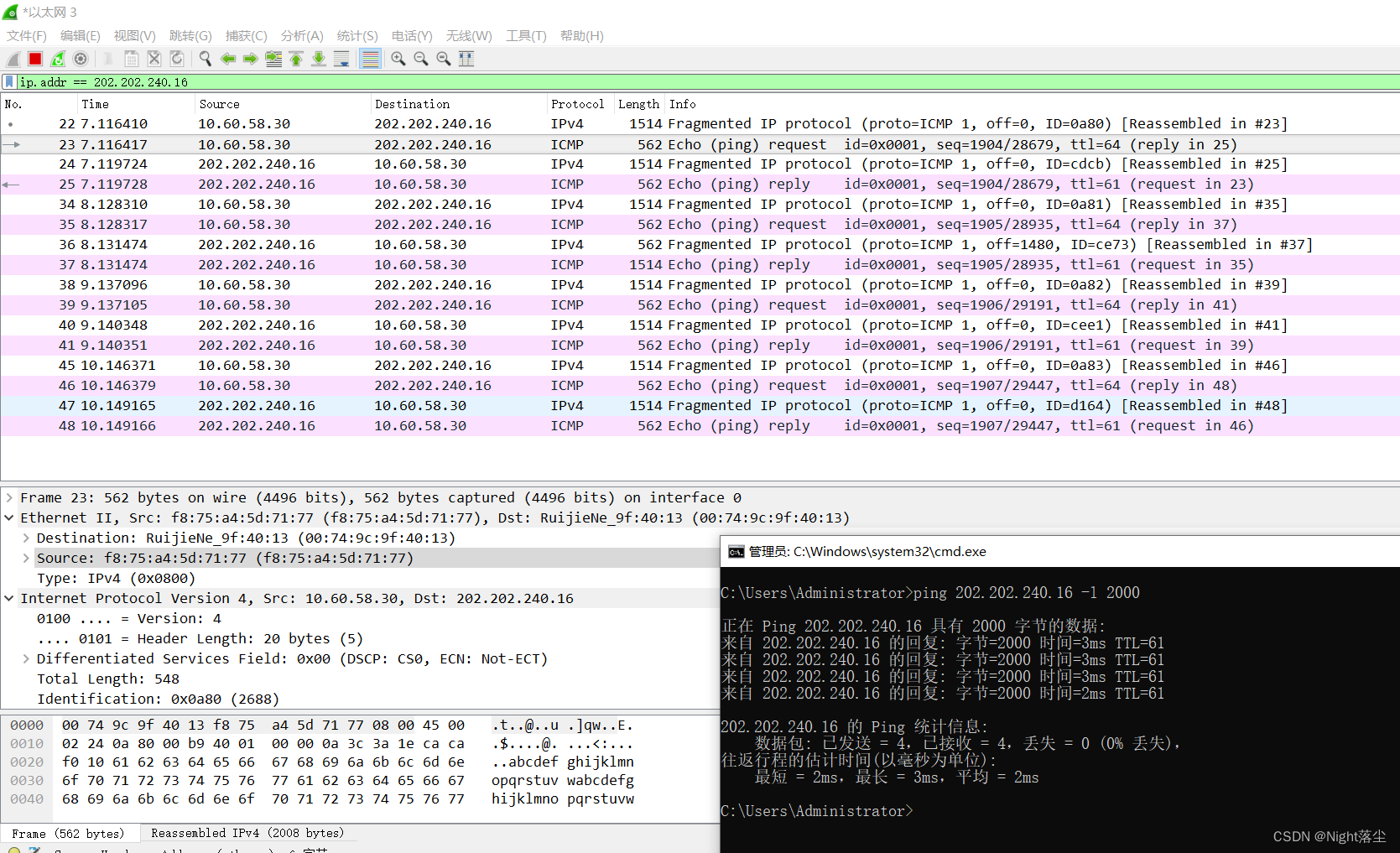Reload the capture file
This screenshot has width=1400, height=853.
click(x=177, y=59)
